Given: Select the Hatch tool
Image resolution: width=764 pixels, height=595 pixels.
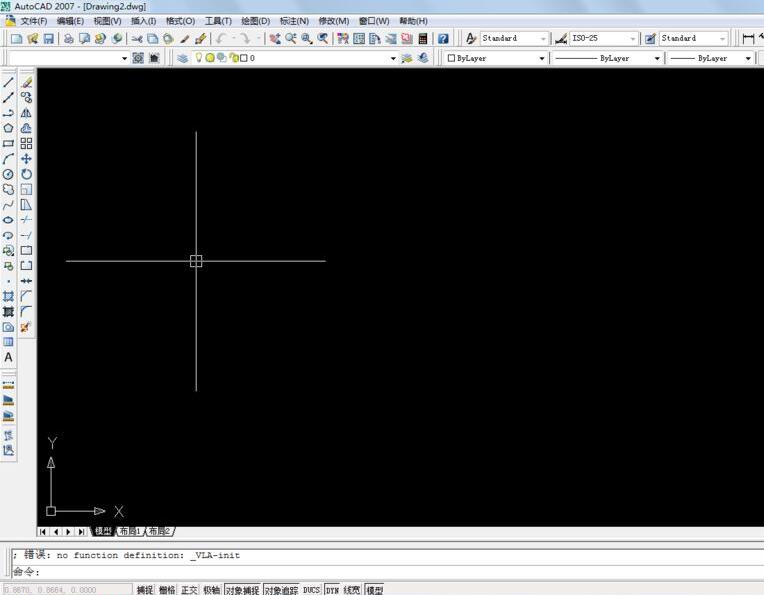Looking at the screenshot, I should click(x=8, y=296).
